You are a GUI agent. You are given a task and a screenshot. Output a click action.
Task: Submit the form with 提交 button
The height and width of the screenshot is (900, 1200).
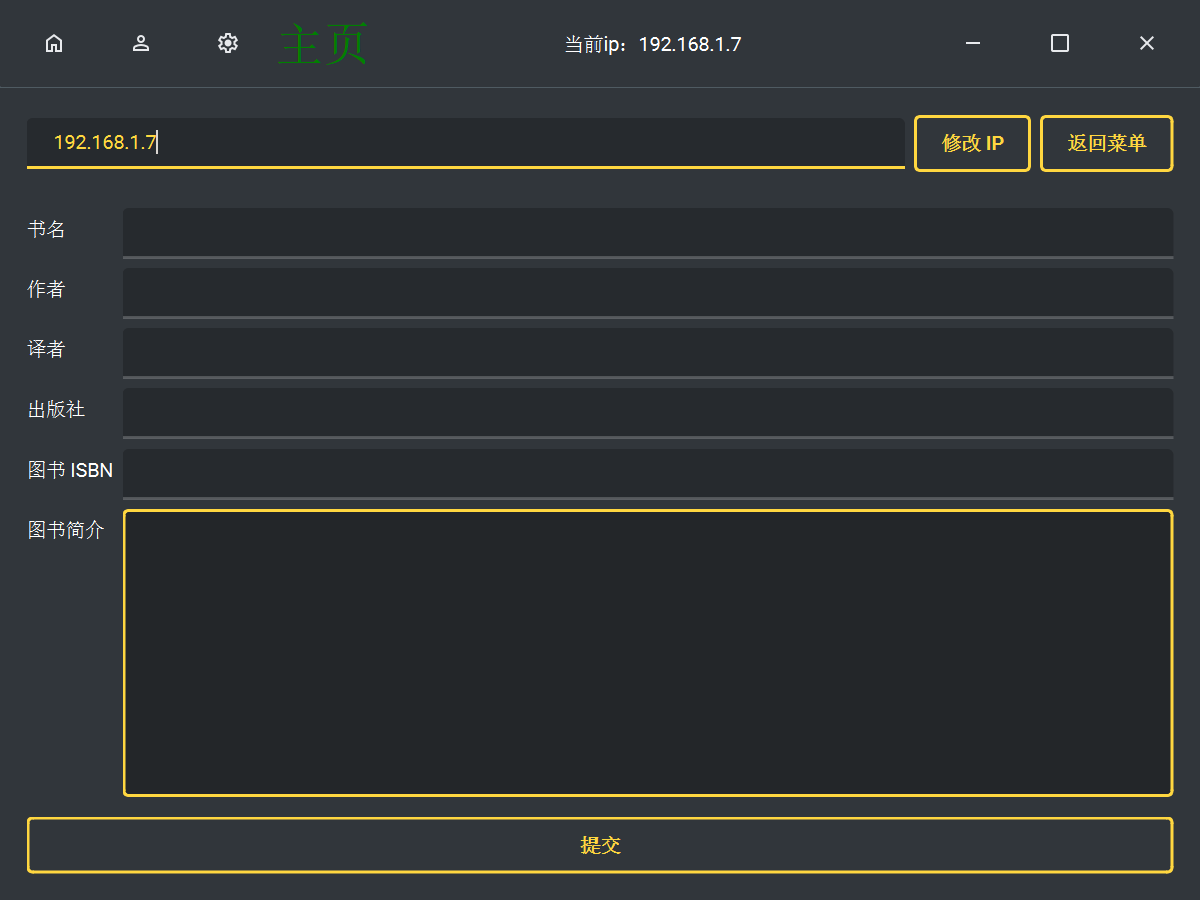[599, 845]
